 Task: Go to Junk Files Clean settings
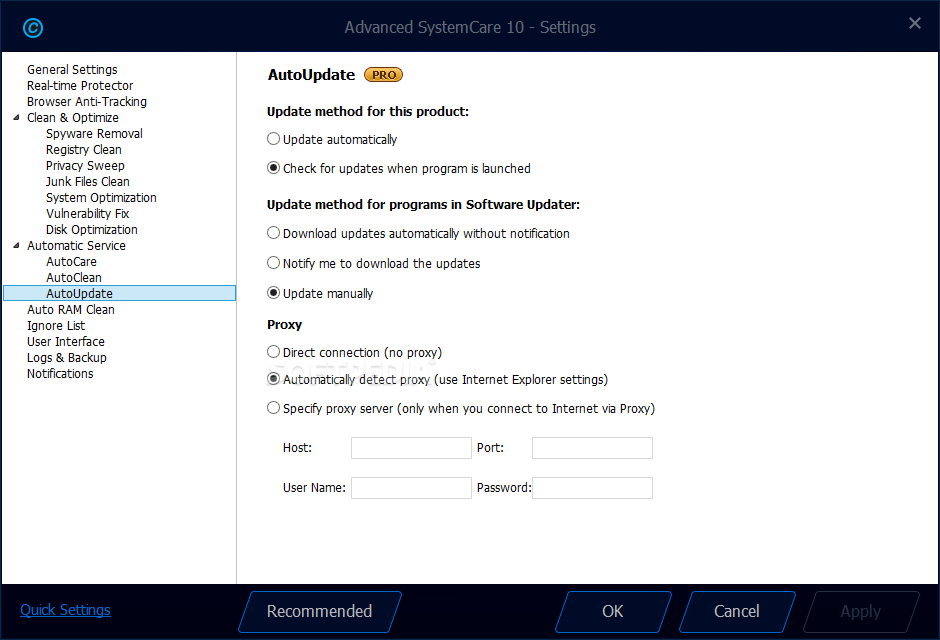click(88, 182)
